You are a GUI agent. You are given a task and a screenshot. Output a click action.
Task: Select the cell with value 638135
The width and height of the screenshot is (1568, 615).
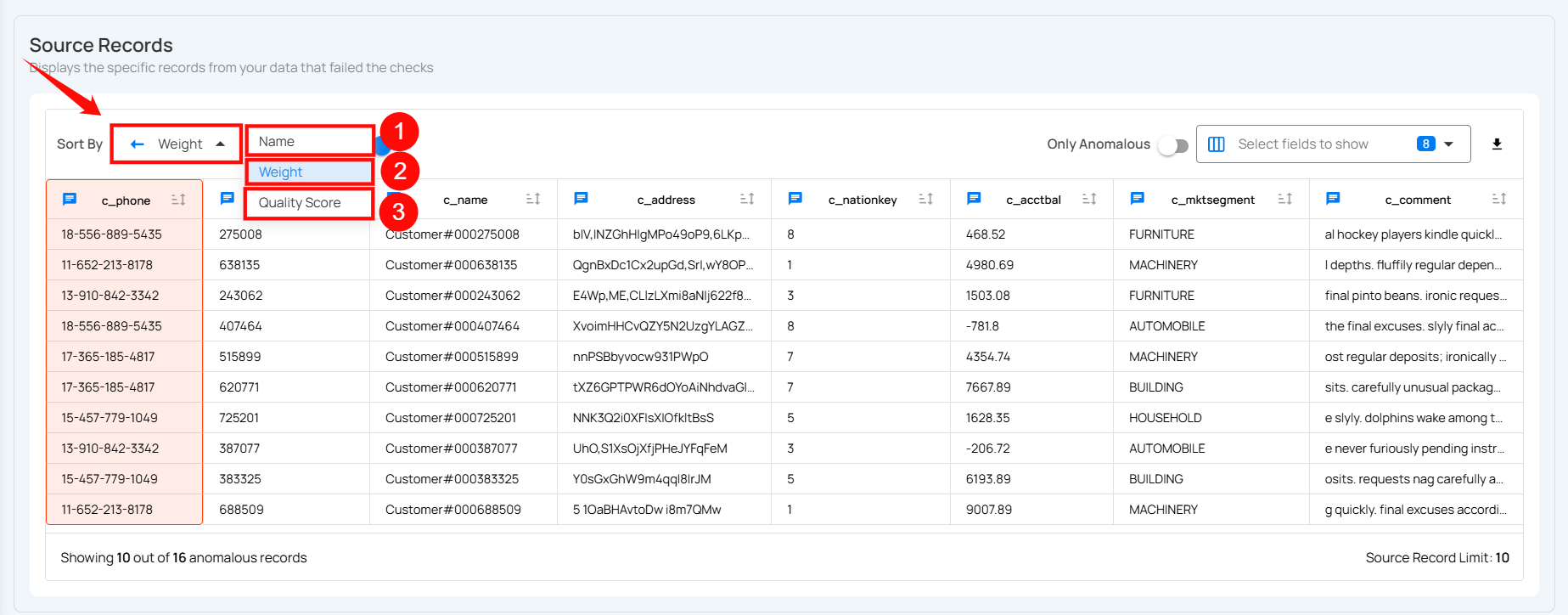287,265
